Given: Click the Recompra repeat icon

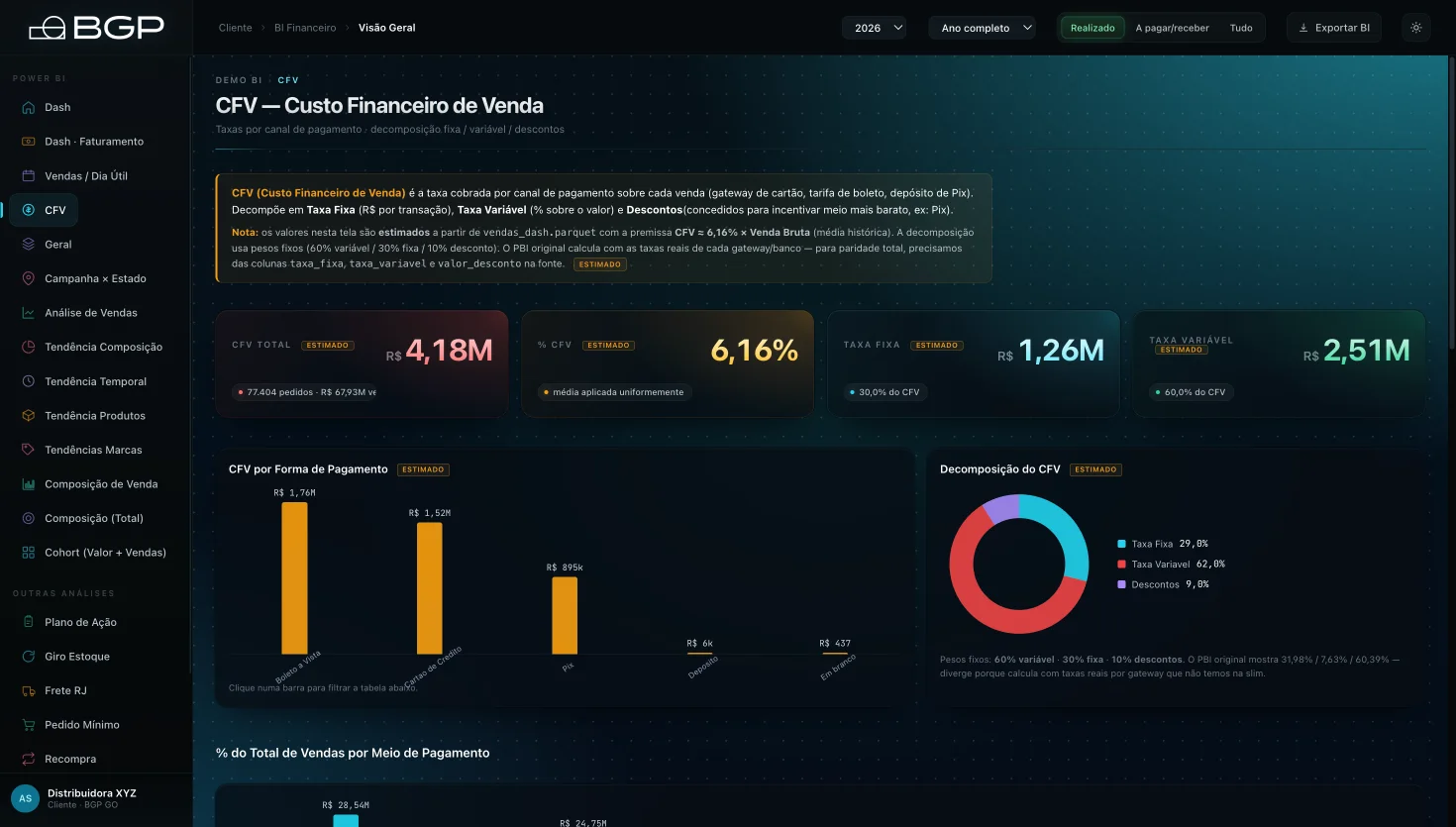Looking at the screenshot, I should [x=28, y=759].
